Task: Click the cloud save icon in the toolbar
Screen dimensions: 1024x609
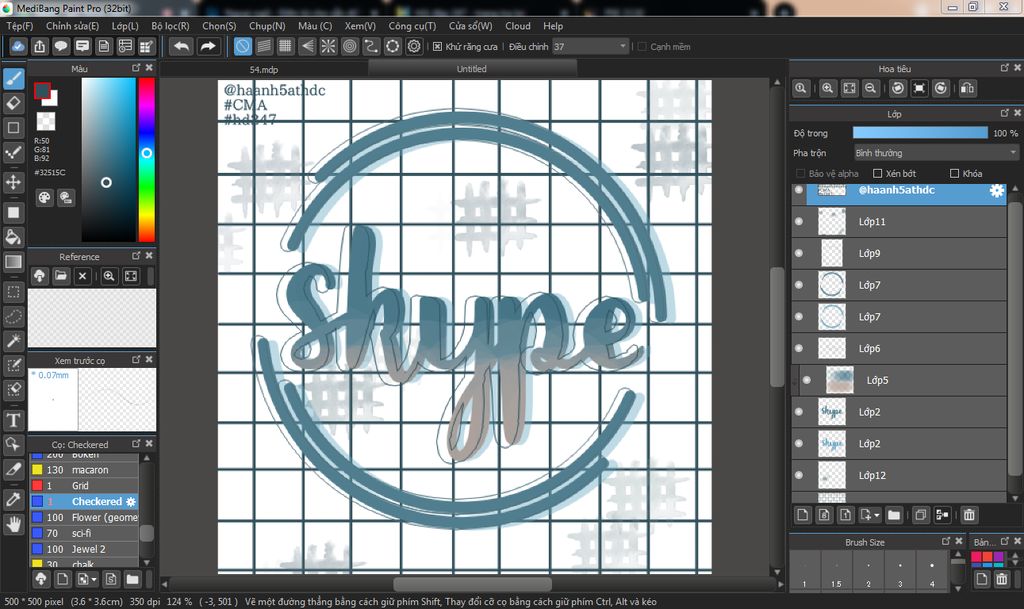Action: (18, 46)
